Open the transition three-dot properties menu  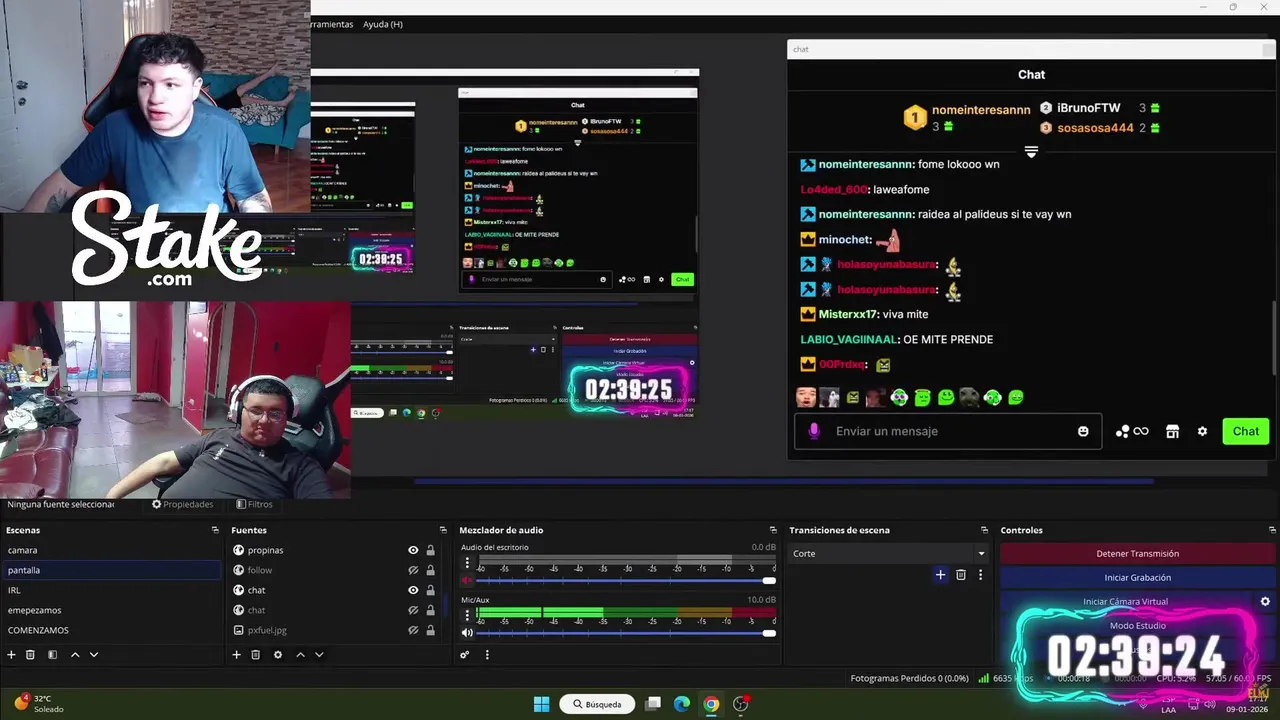[x=980, y=575]
